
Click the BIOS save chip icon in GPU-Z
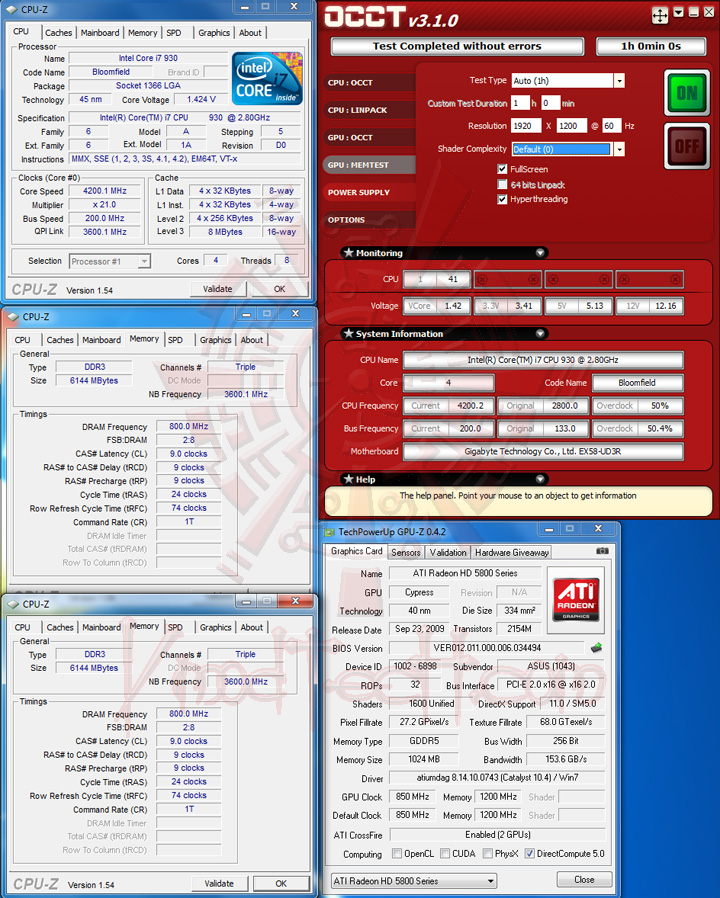point(596,648)
